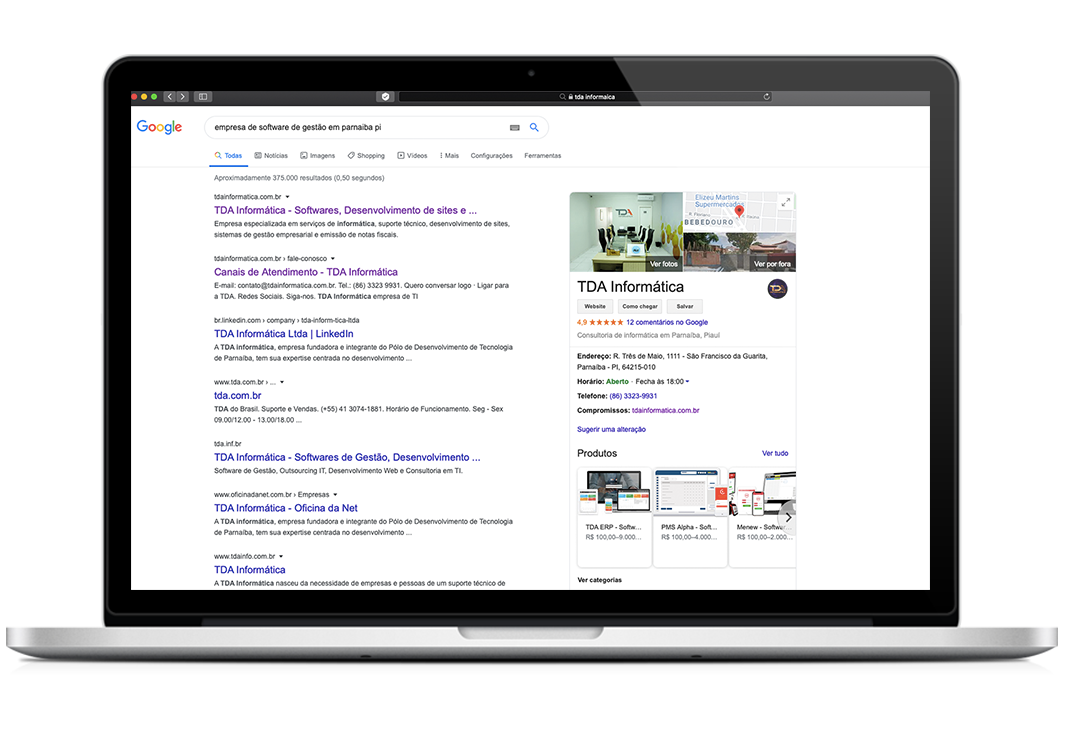Click inside the Safari address bar
Viewport: 1079px width, 732px height.
click(585, 97)
